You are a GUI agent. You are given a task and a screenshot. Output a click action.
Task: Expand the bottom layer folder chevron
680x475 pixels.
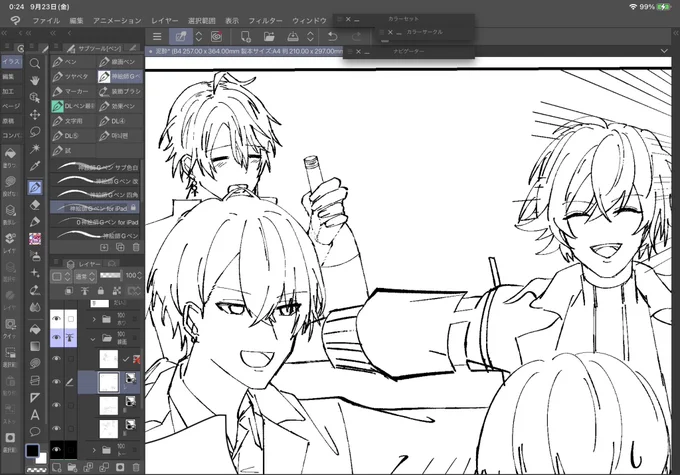tap(94, 450)
